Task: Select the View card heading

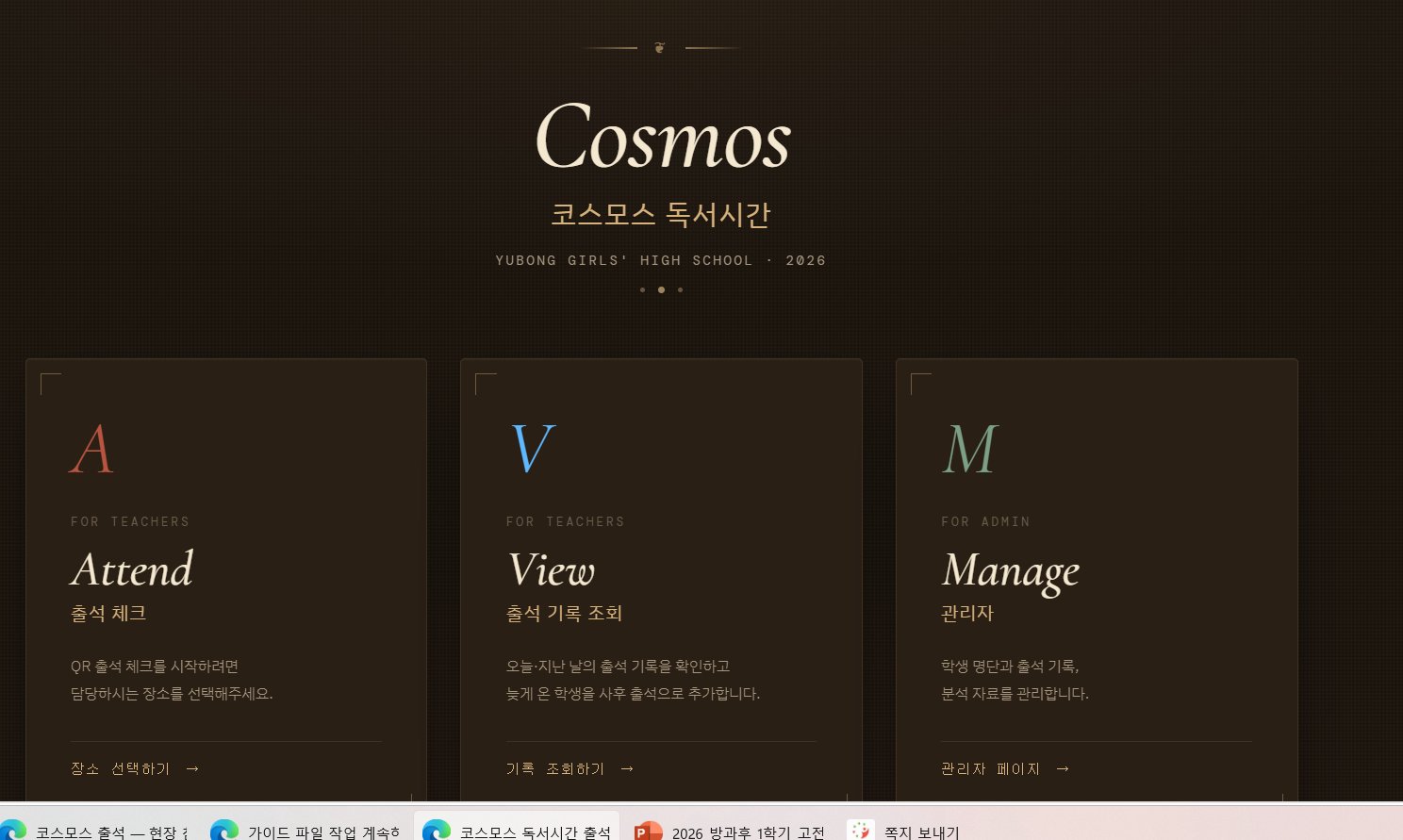Action: point(551,570)
